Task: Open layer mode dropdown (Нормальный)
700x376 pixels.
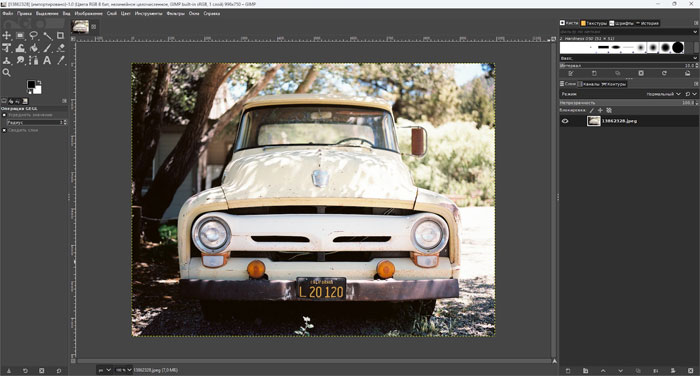Action: (663, 94)
